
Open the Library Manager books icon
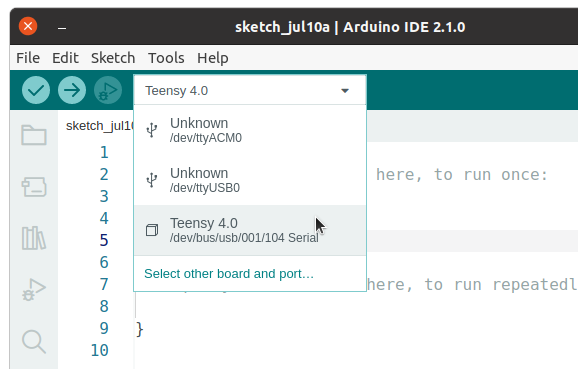(34, 238)
